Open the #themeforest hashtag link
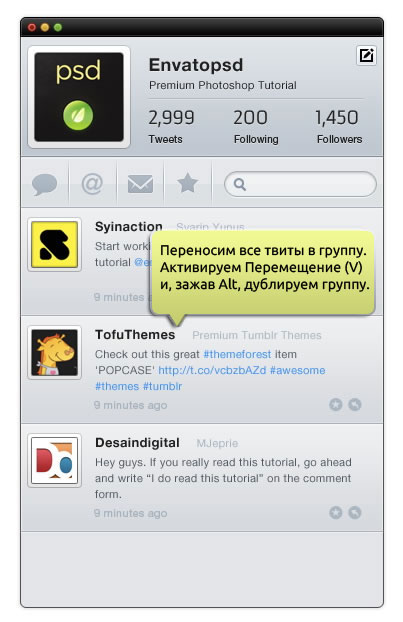This screenshot has height=622, width=403. click(237, 354)
